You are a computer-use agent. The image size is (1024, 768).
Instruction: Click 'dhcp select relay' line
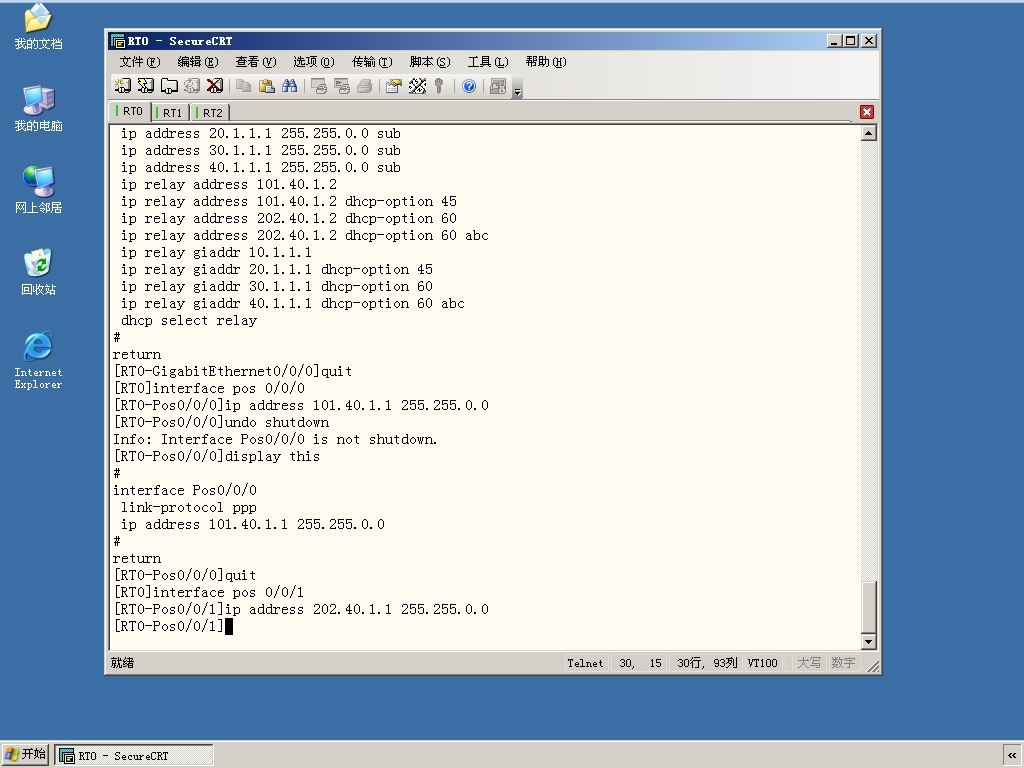[x=189, y=320]
